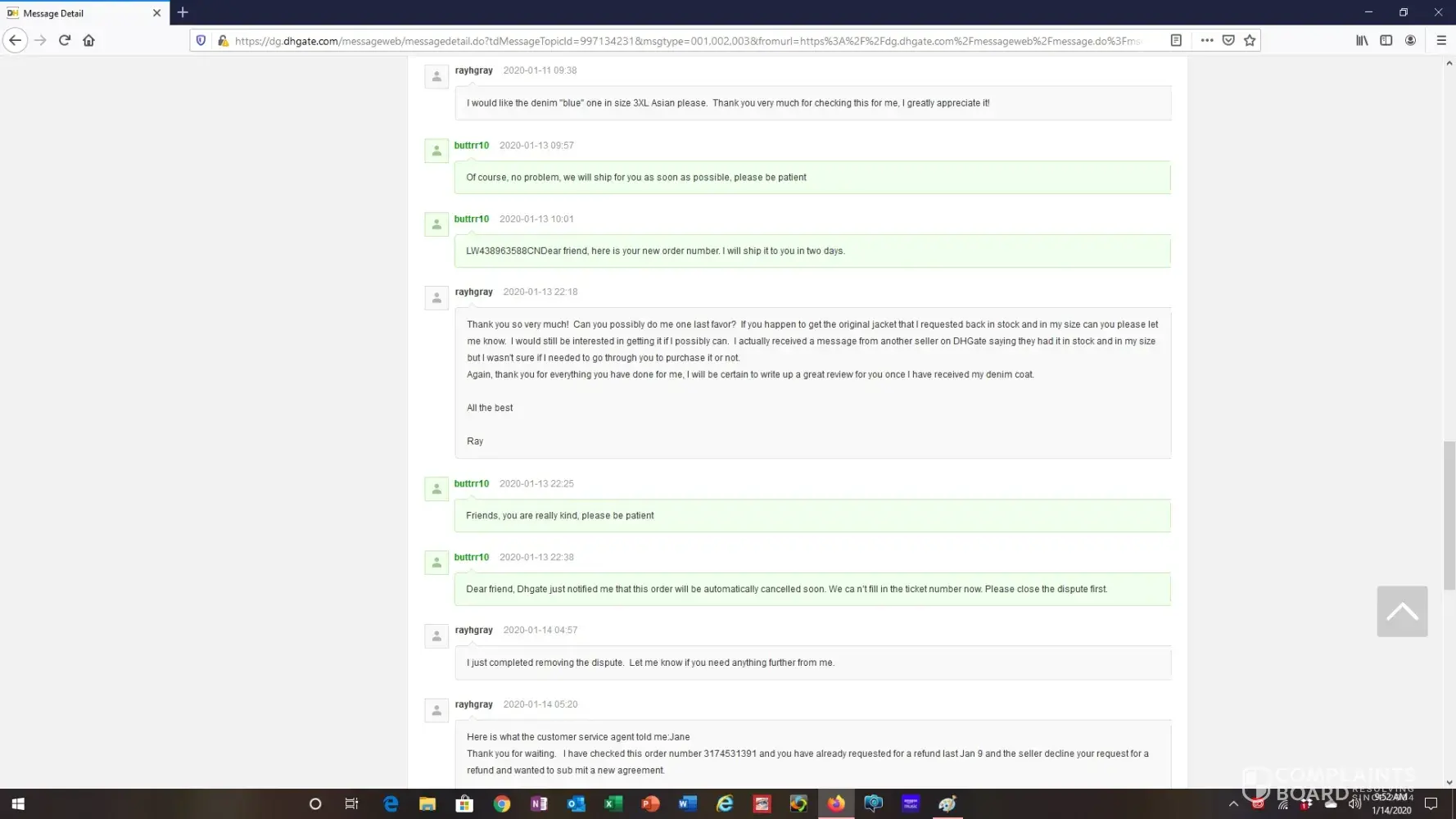Open the browser home page
The width and height of the screenshot is (1456, 819).
[88, 40]
